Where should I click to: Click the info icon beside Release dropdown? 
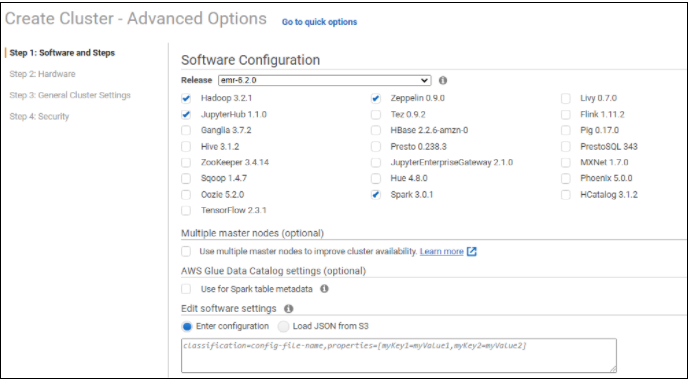click(x=443, y=80)
